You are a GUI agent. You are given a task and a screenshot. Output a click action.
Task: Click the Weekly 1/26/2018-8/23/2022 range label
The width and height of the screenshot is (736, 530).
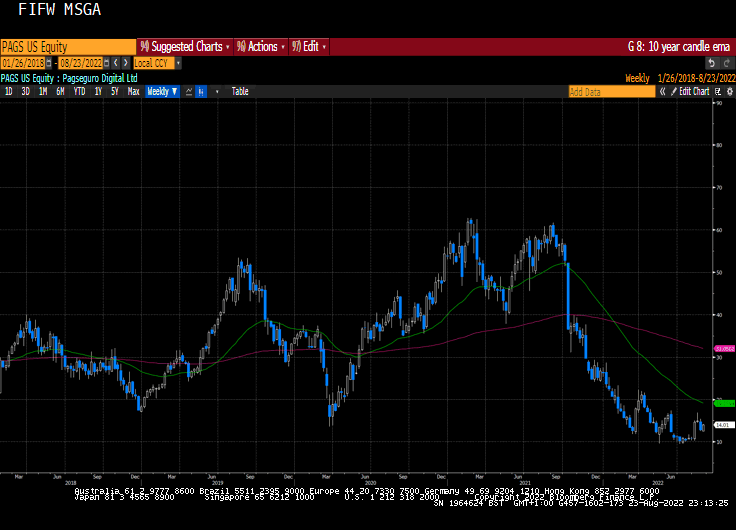[680, 78]
